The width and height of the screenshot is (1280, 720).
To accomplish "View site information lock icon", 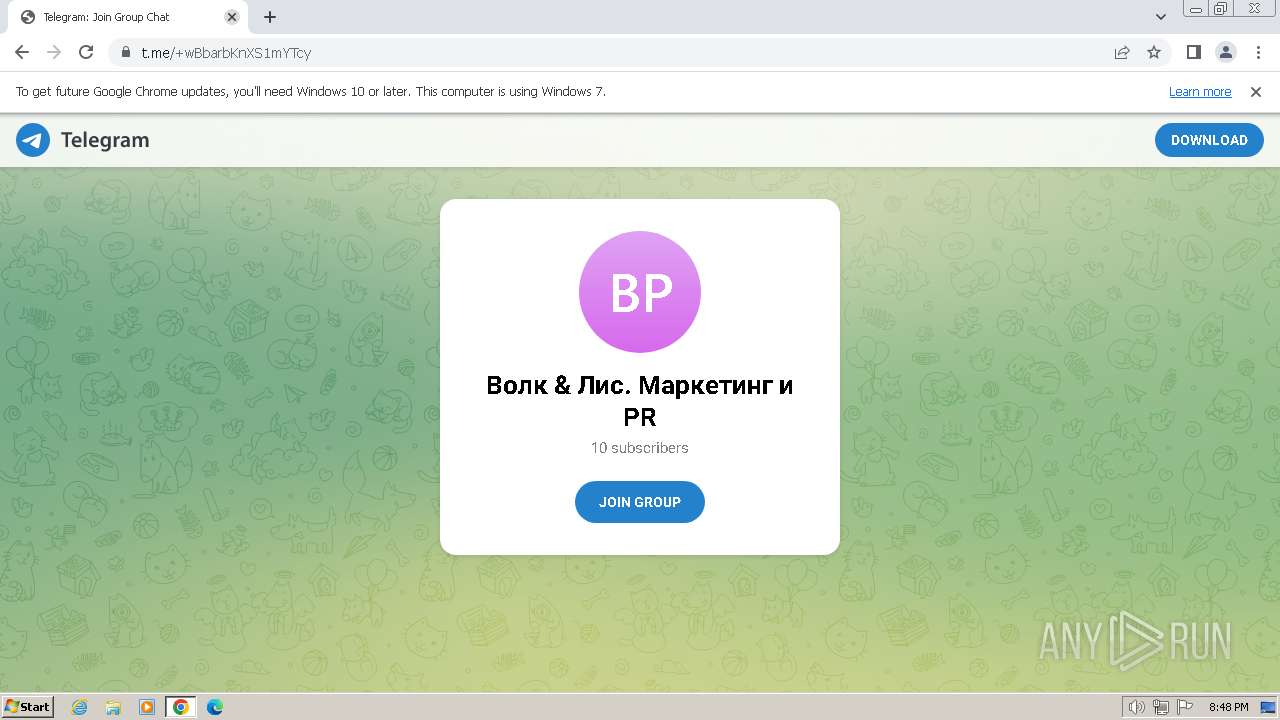I will tap(126, 53).
